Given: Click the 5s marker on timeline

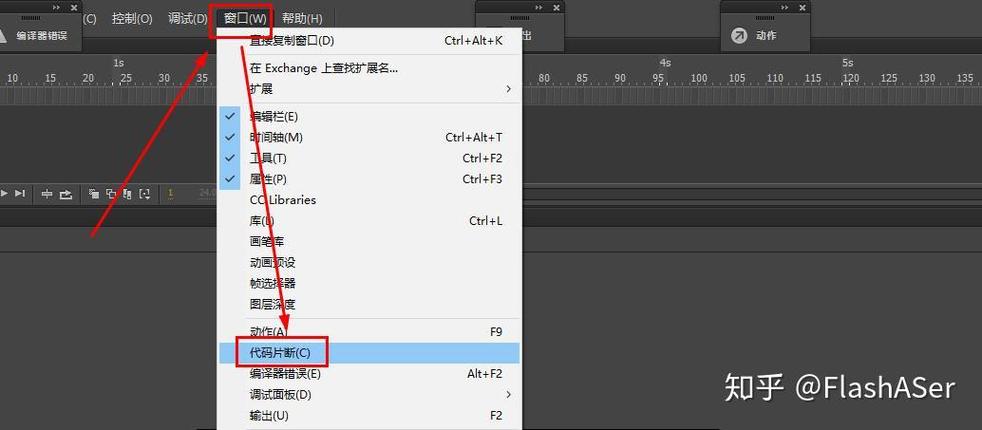Looking at the screenshot, I should (x=847, y=63).
